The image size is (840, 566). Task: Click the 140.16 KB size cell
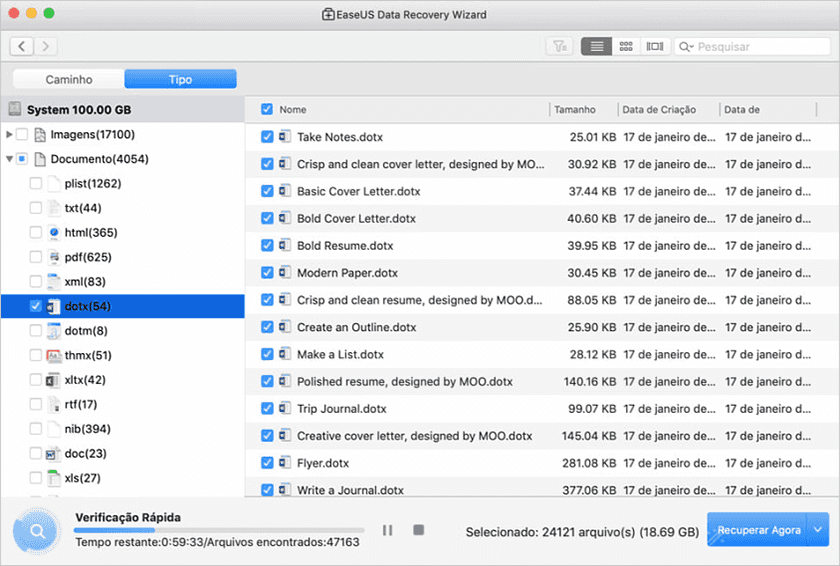[590, 382]
